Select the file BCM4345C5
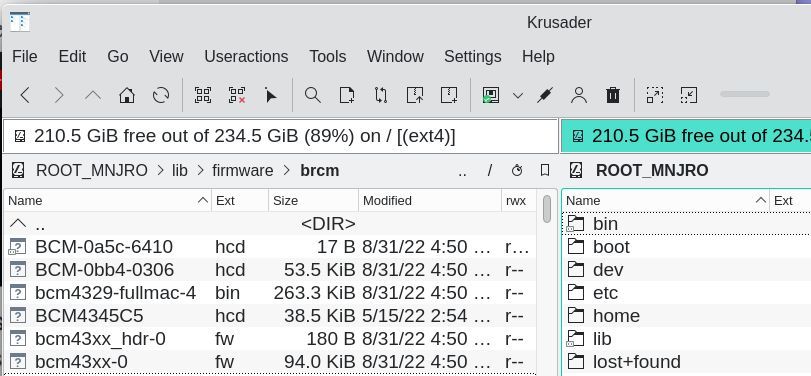 tap(270, 315)
